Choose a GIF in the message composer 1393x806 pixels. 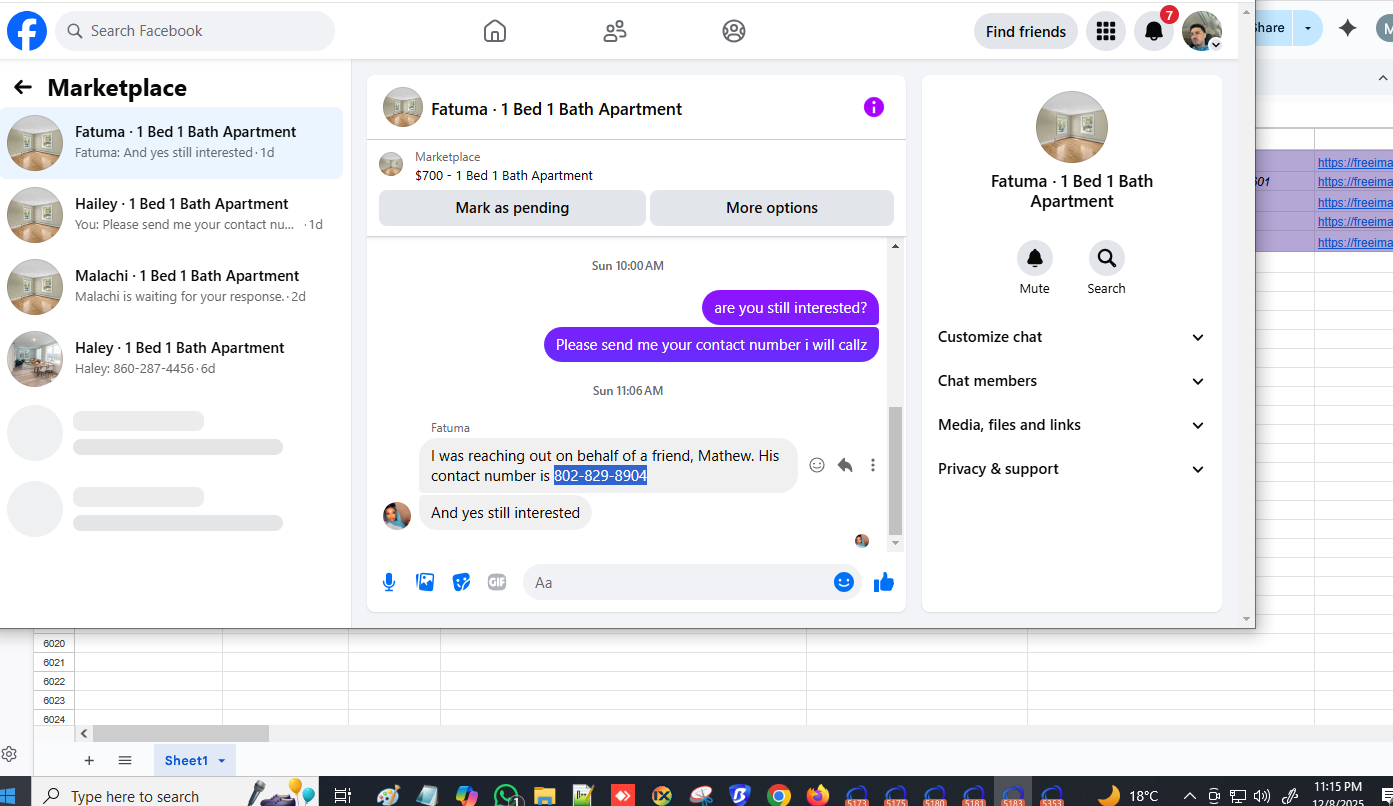pos(497,582)
